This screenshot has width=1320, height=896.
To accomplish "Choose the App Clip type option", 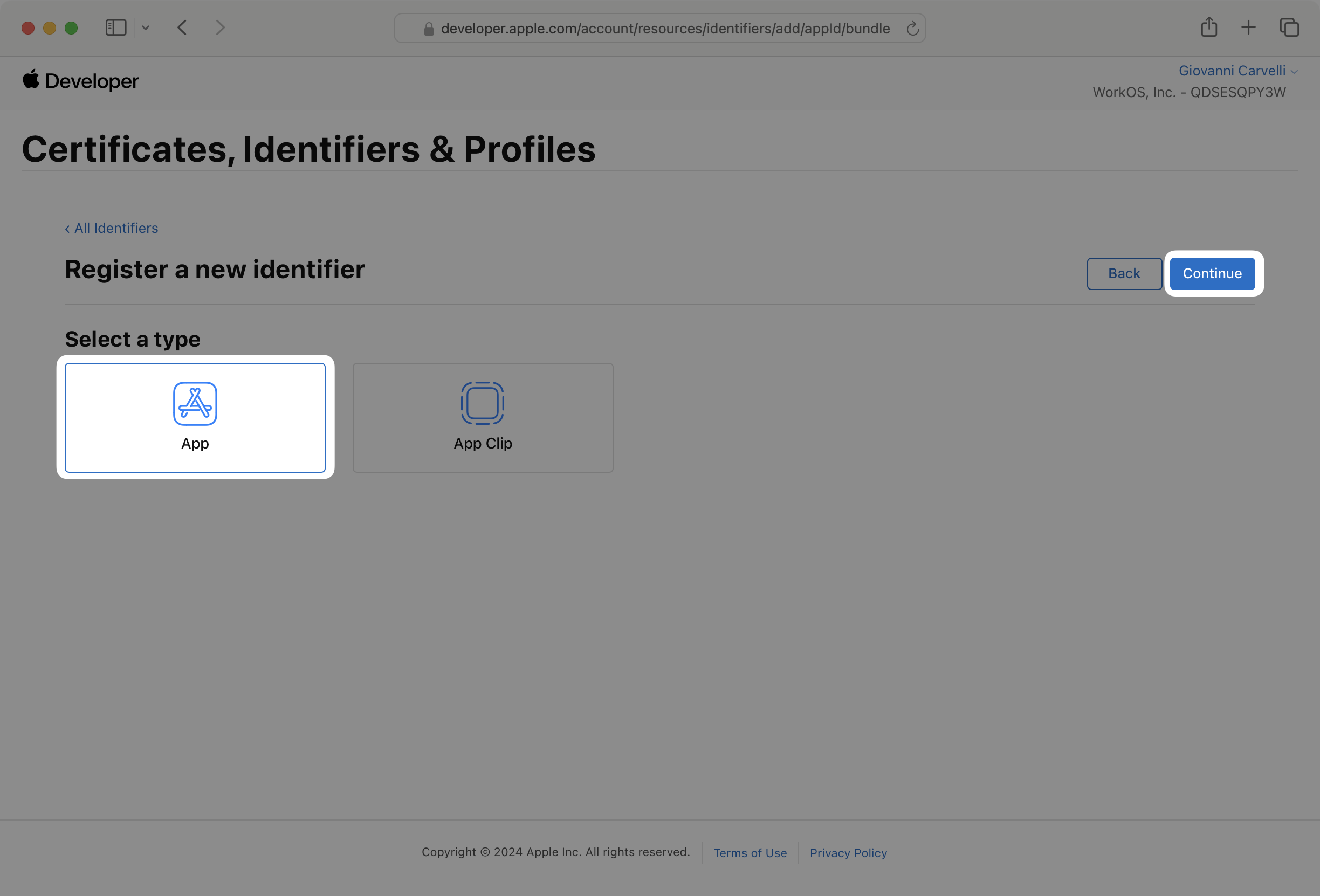I will point(483,417).
